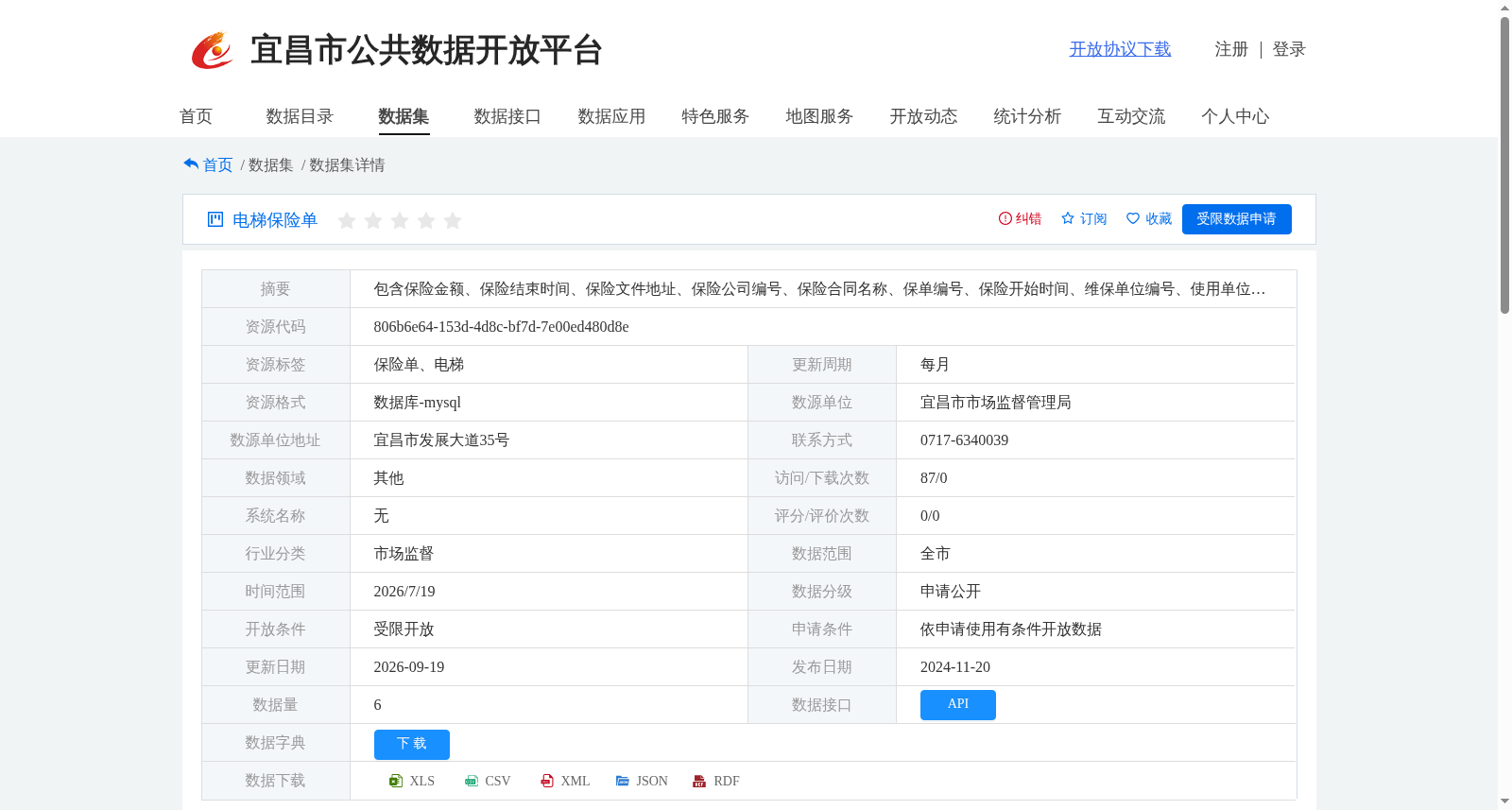Go to 个人中心
This screenshot has width=1512, height=810.
tap(1235, 116)
